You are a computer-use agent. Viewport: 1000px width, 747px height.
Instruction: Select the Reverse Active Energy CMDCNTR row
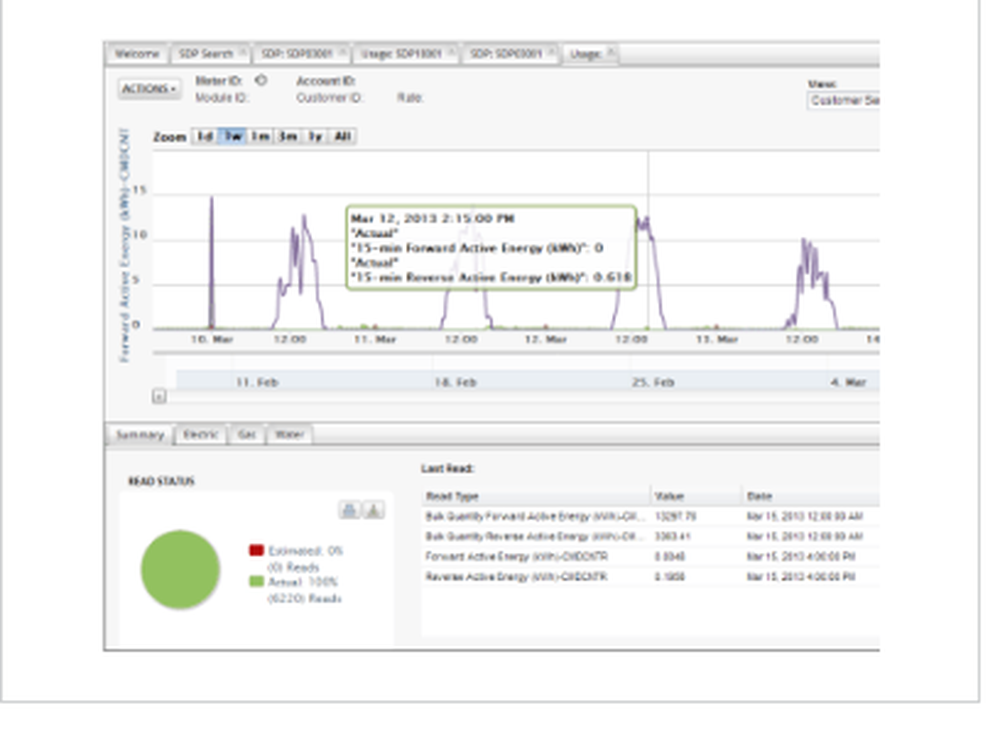(651, 577)
